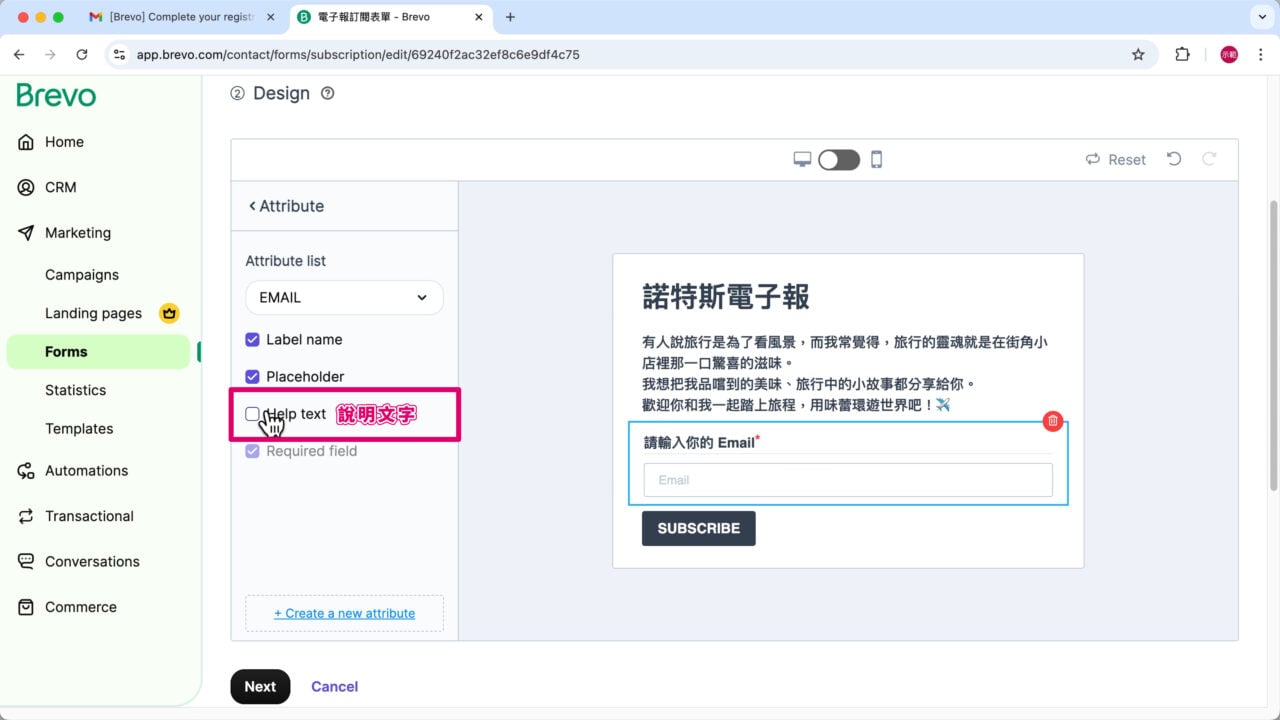Open the Automations panel
The image size is (1280, 720).
pyautogui.click(x=86, y=470)
